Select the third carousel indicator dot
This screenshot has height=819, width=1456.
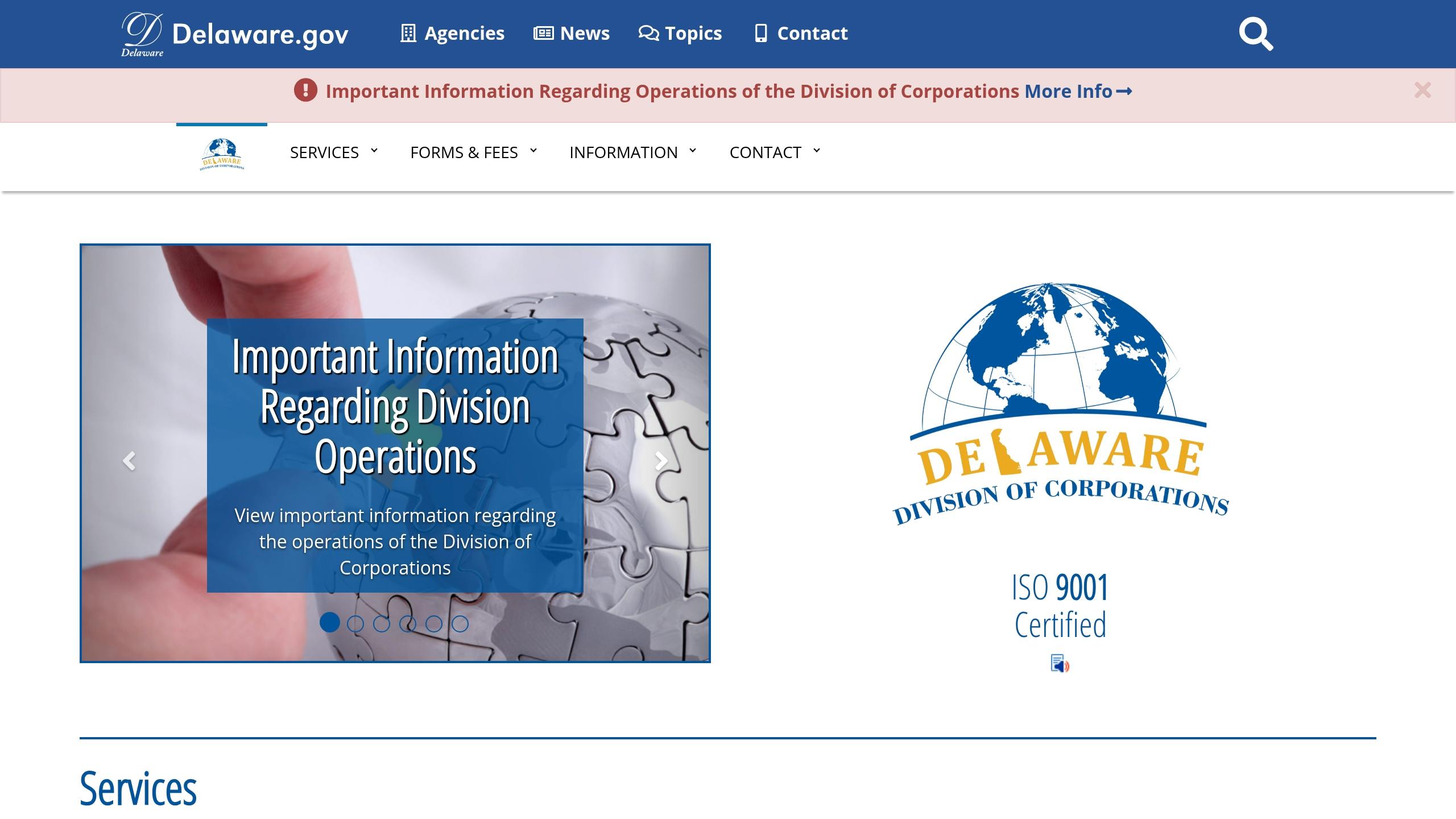point(382,623)
